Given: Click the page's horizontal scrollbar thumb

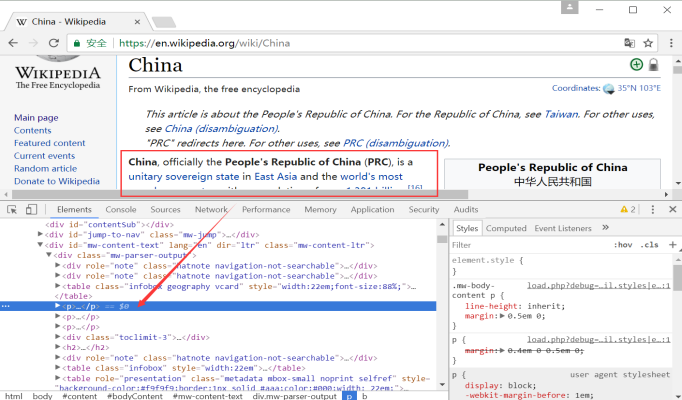Looking at the screenshot, I should (238, 194).
